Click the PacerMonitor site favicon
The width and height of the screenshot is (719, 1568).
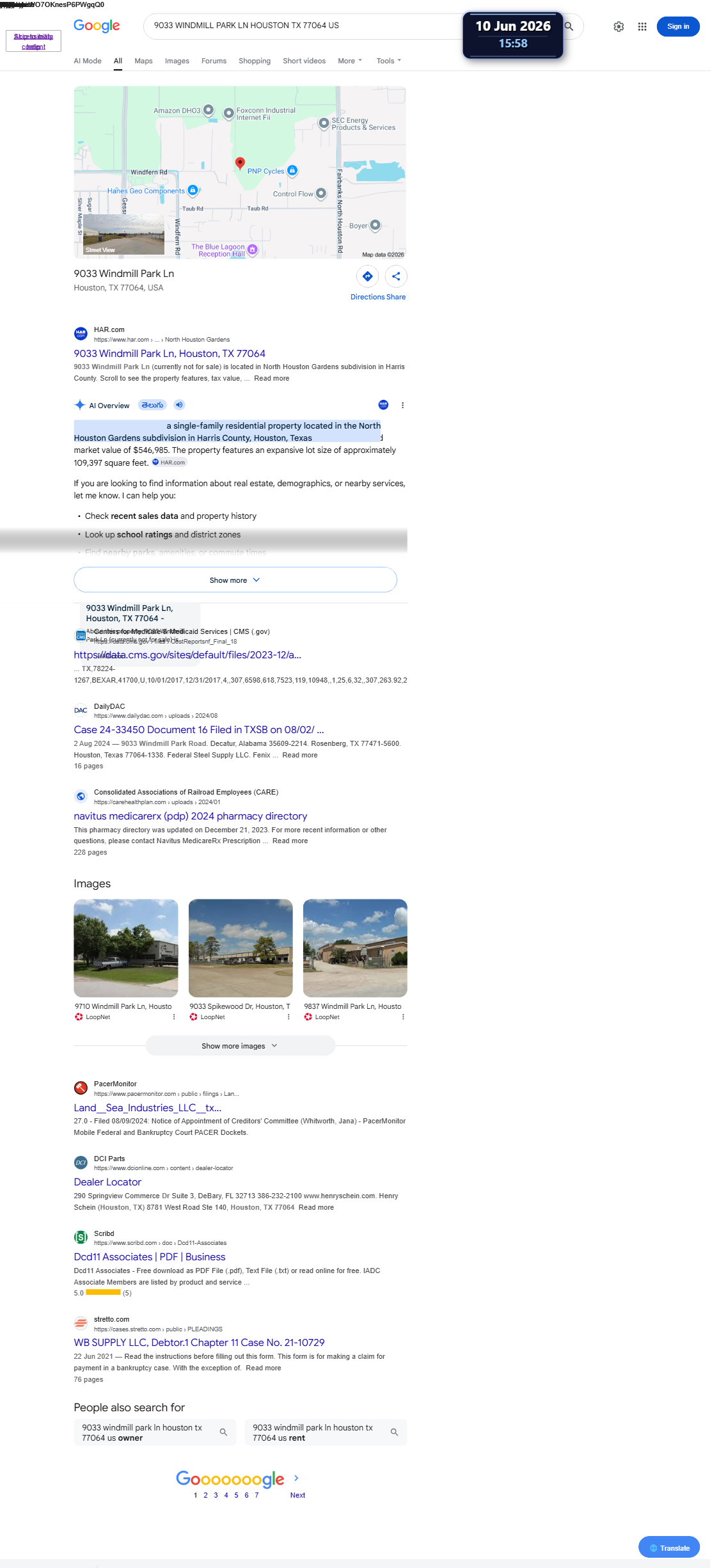(81, 1088)
